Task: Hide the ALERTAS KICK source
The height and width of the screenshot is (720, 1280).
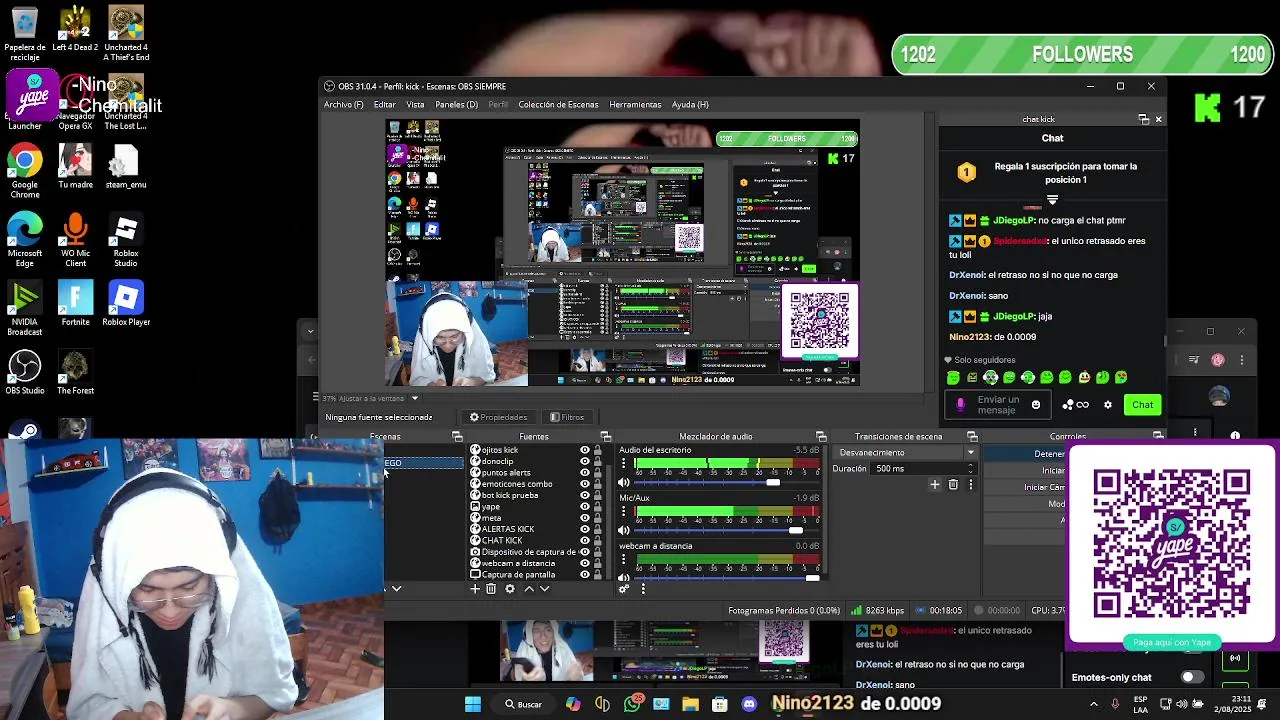Action: coord(585,529)
